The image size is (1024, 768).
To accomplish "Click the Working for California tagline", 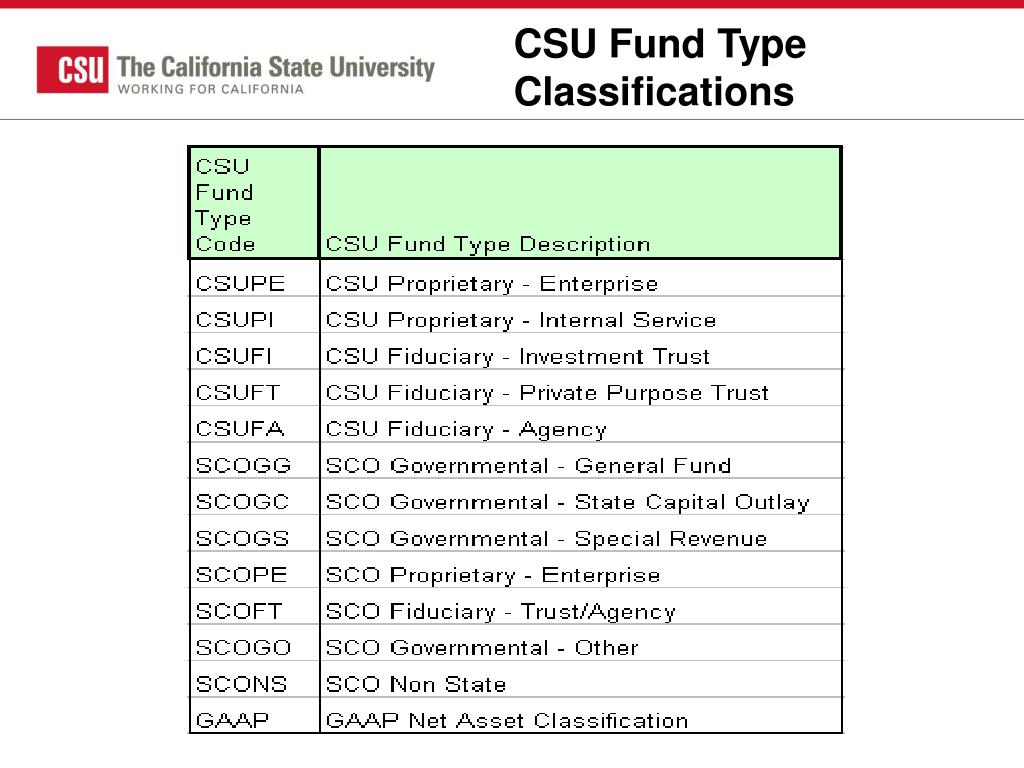I will pyautogui.click(x=210, y=89).
